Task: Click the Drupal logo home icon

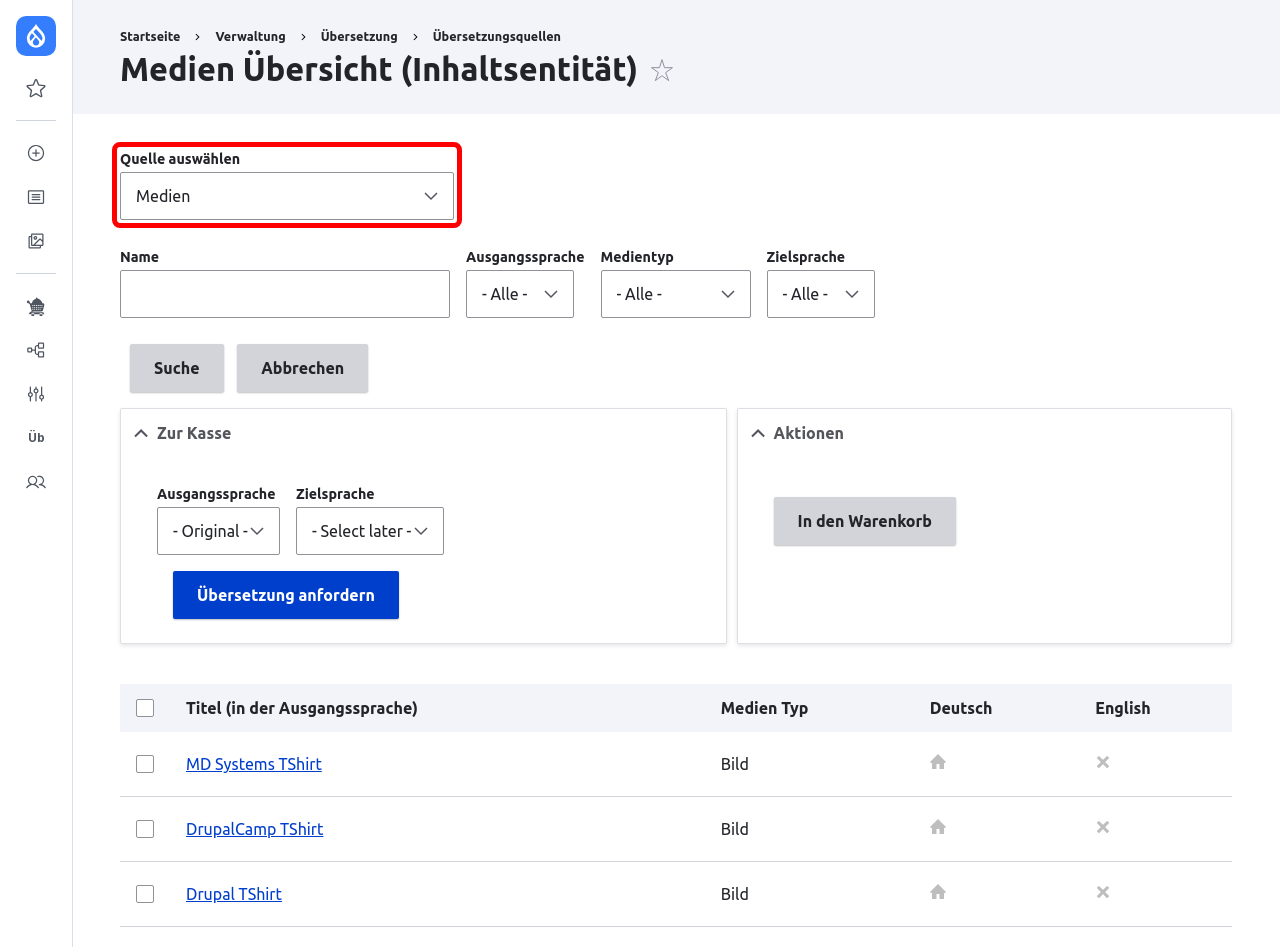Action: point(36,36)
